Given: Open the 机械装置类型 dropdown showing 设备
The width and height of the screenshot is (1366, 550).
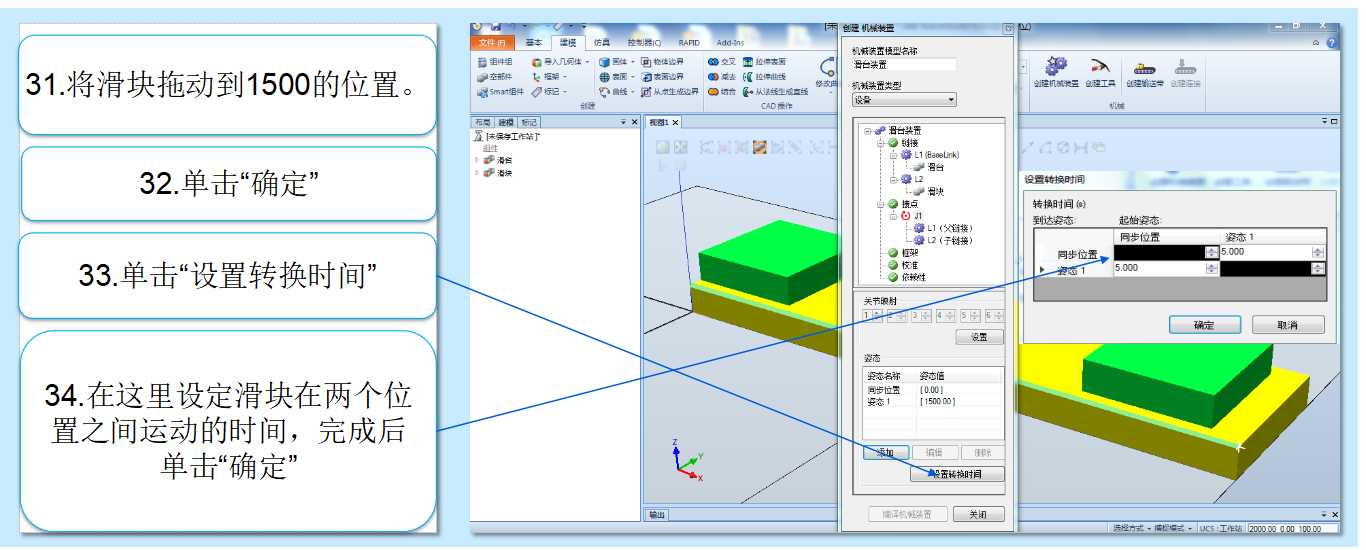Looking at the screenshot, I should [x=904, y=100].
